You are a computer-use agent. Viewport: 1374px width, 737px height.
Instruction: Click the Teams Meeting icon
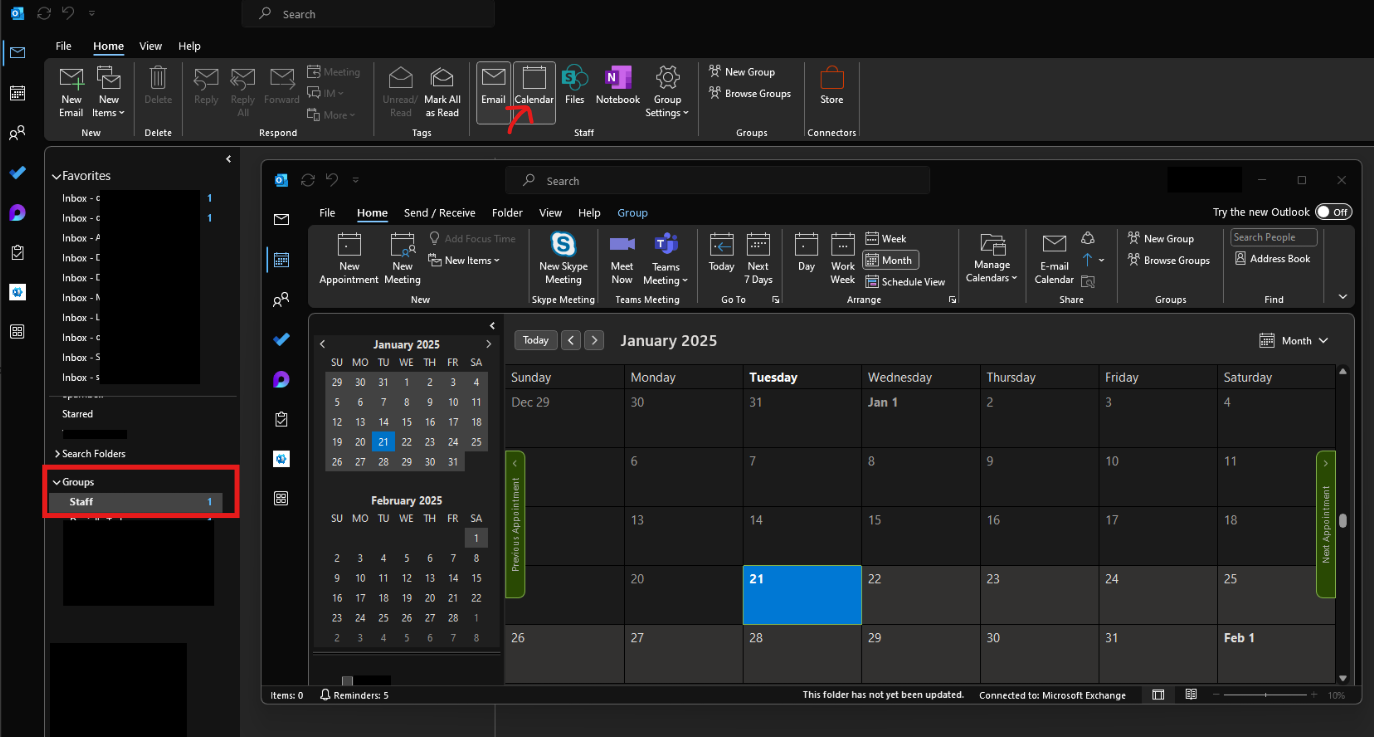pos(666,245)
